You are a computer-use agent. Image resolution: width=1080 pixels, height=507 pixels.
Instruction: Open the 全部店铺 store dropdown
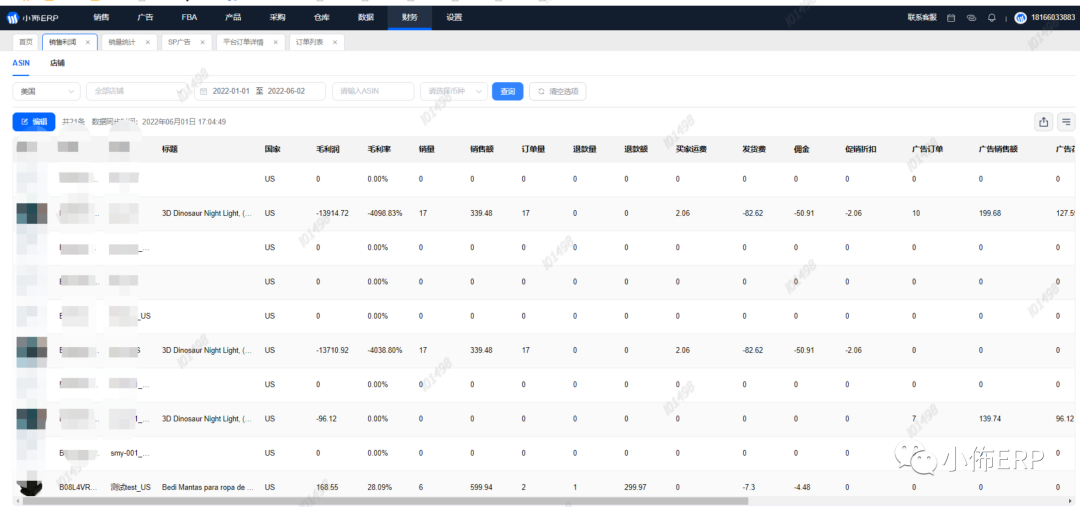tap(138, 91)
